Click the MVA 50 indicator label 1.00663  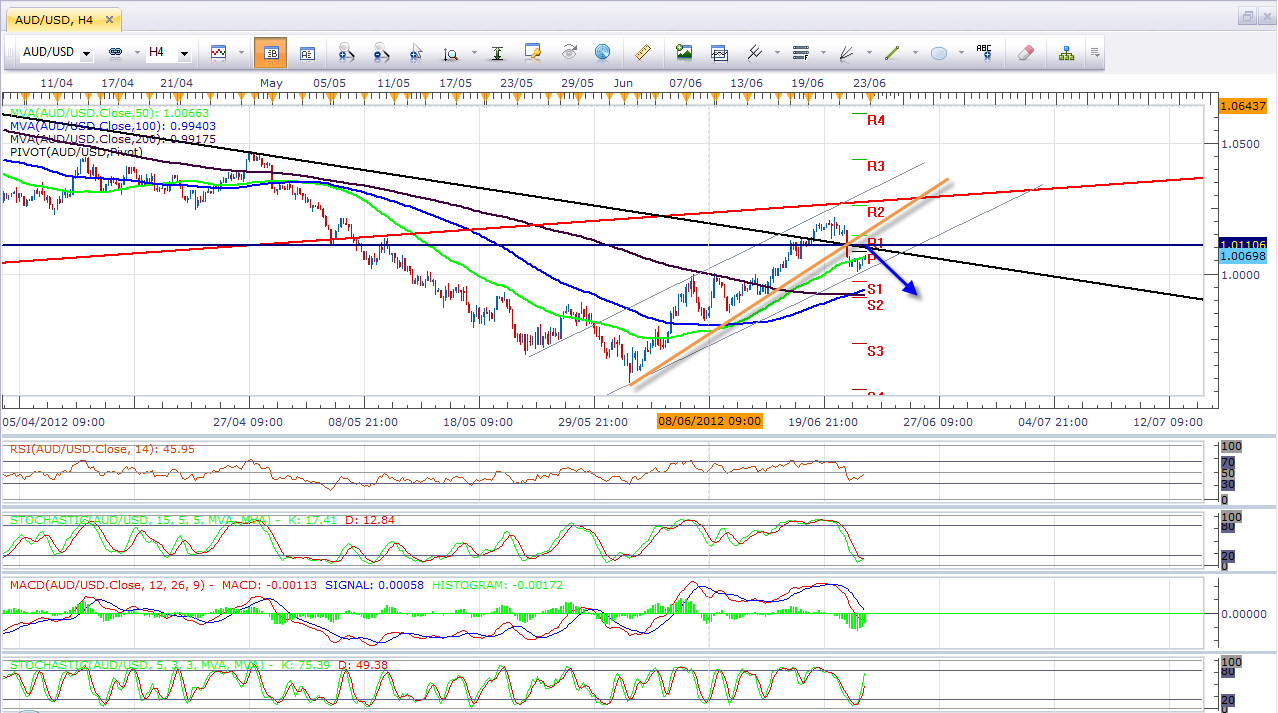[110, 113]
